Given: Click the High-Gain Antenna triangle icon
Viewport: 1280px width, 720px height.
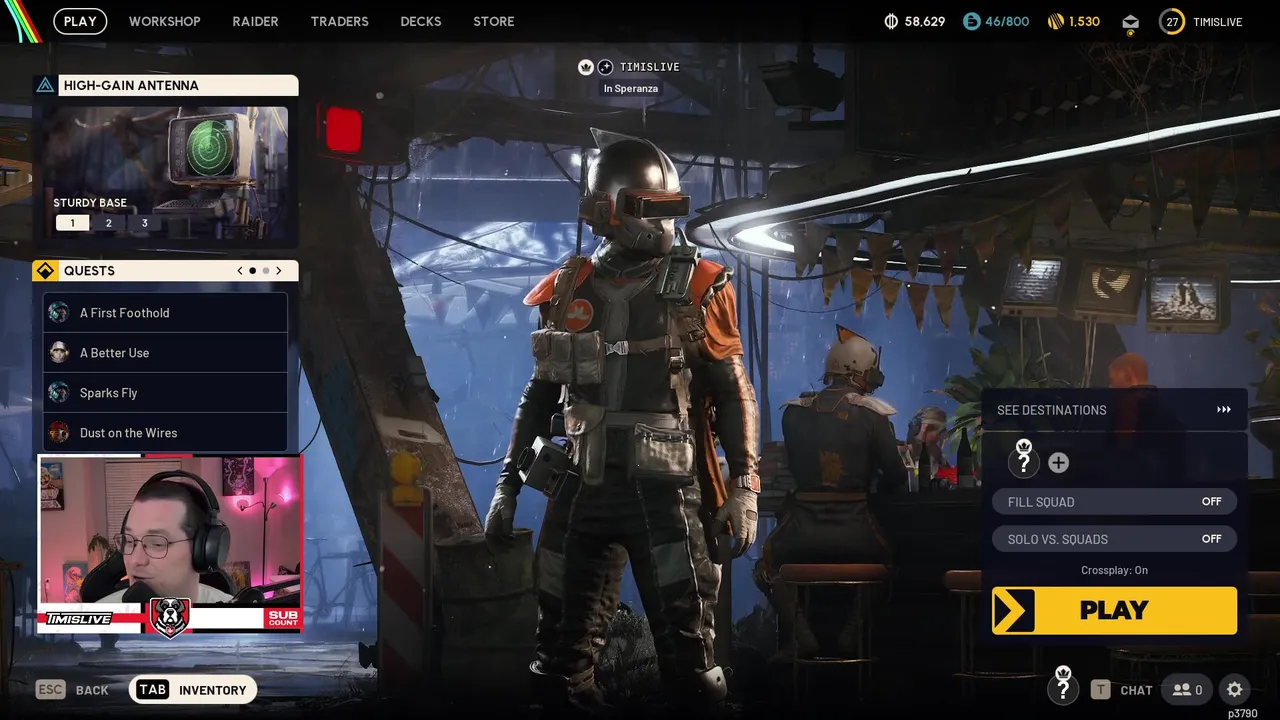Looking at the screenshot, I should 45,85.
